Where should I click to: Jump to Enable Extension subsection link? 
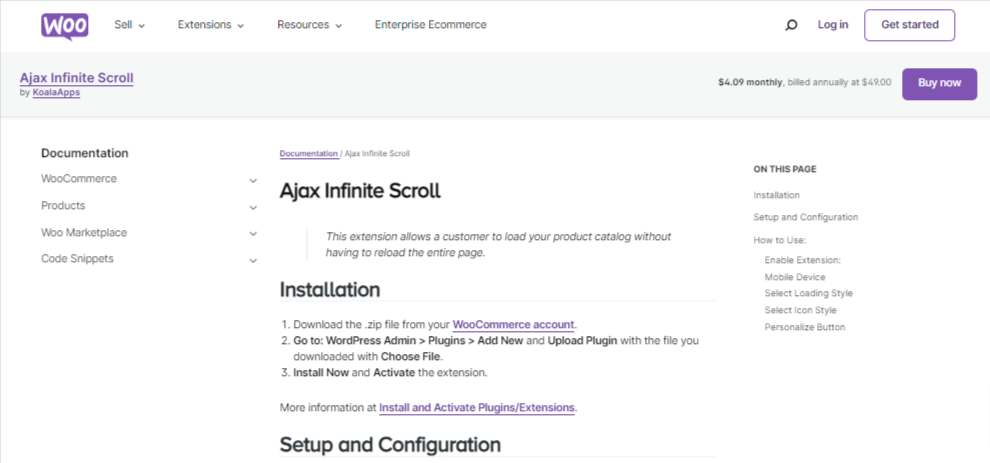point(802,260)
